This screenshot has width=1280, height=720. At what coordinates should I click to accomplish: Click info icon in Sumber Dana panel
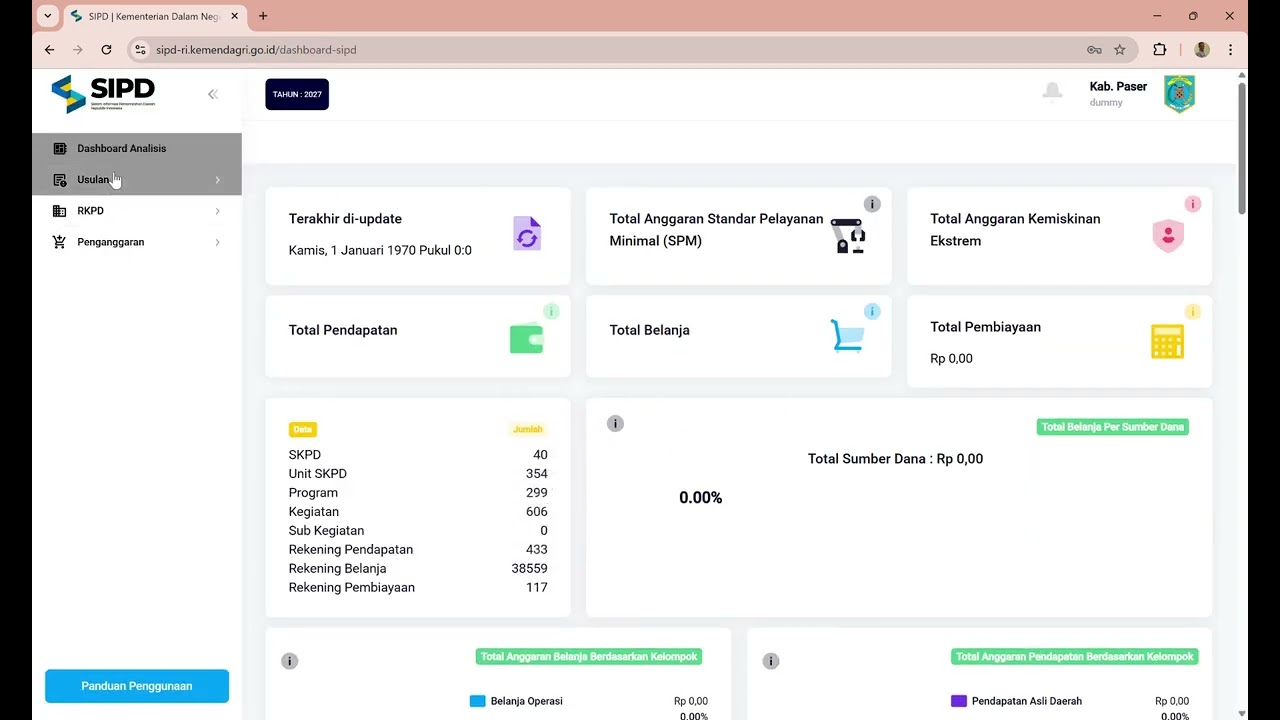(615, 424)
